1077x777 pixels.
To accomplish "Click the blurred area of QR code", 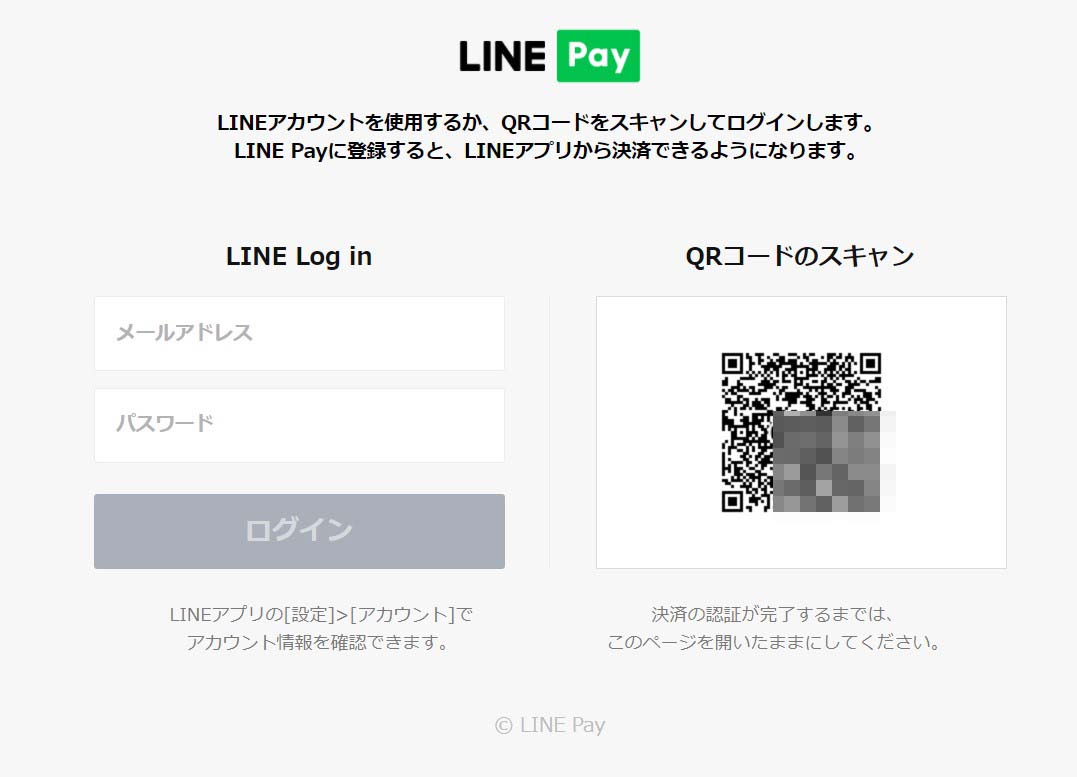I will tap(834, 462).
